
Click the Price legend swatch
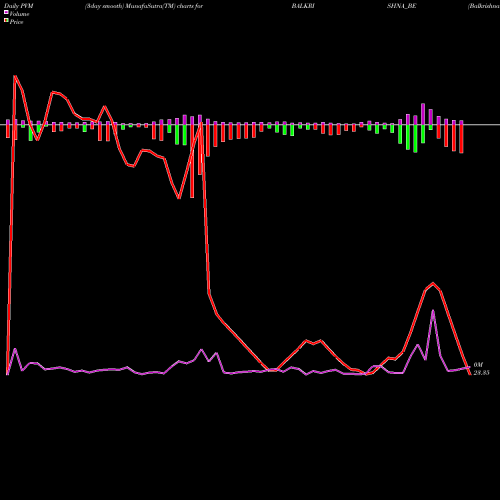6,21
